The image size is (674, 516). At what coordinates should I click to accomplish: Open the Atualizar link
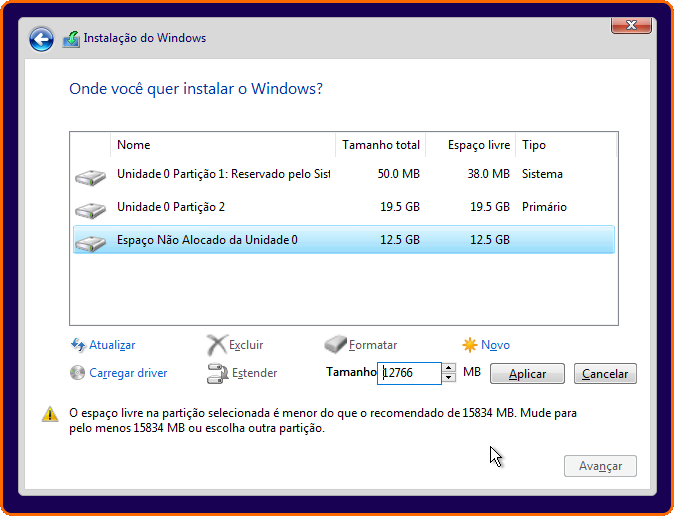(x=112, y=345)
